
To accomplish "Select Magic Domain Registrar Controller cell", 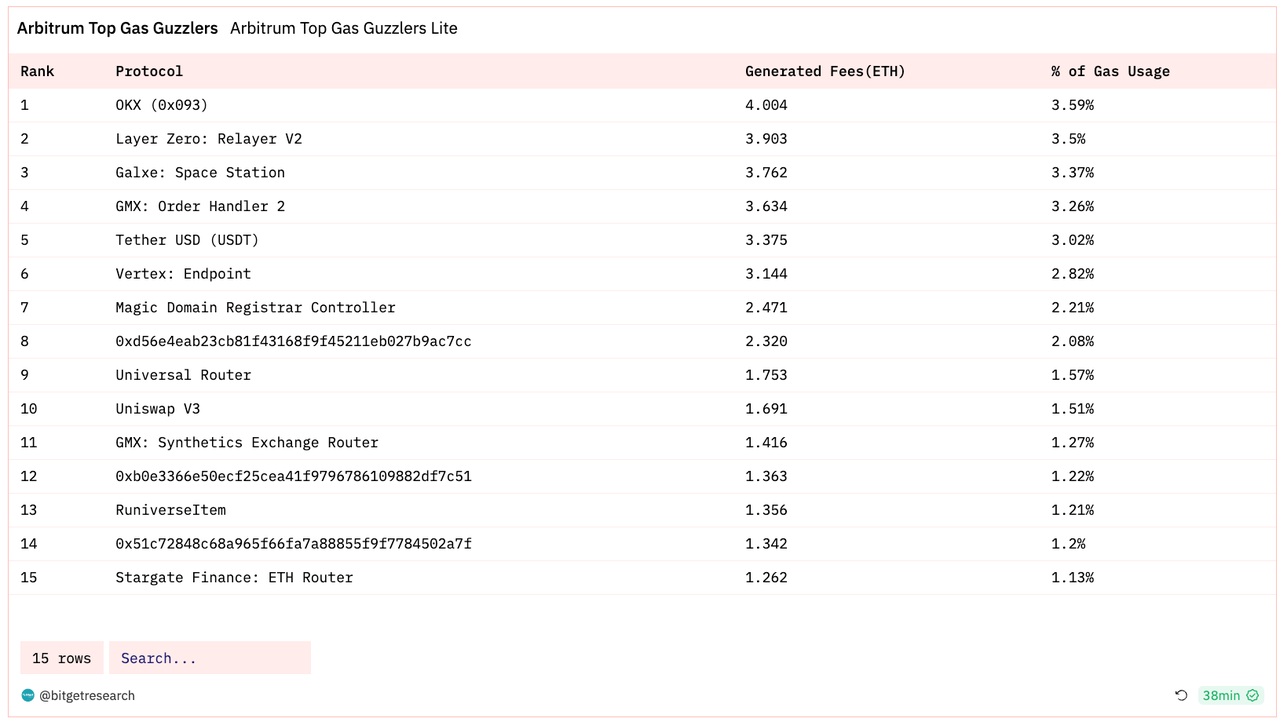I will (x=255, y=308).
